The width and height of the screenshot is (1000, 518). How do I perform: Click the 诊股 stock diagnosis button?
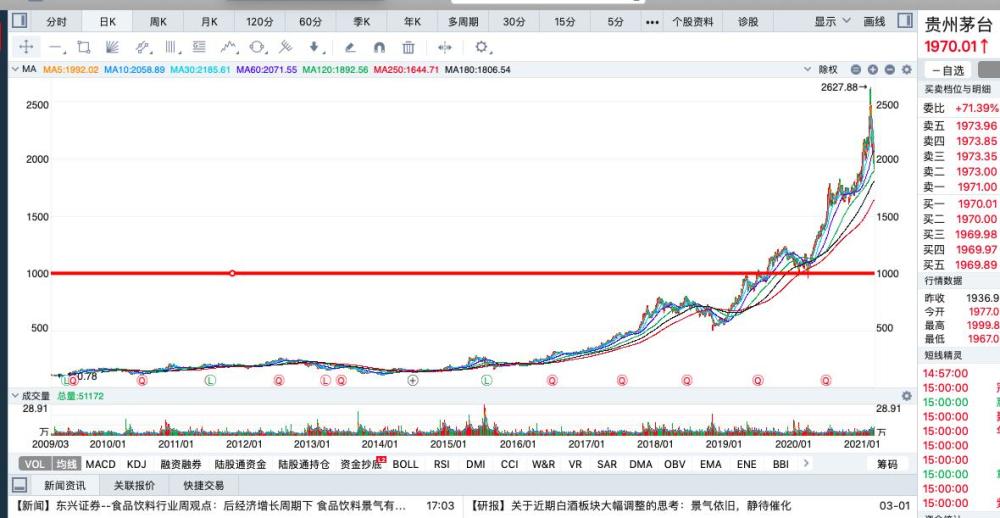[x=747, y=22]
